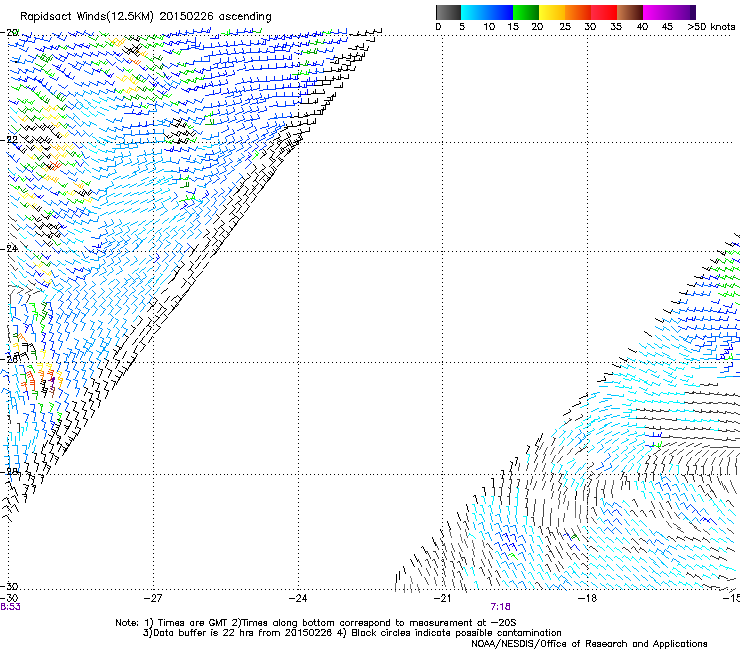
Task: Click the blue 10-15 knots color band
Action: tap(500, 12)
